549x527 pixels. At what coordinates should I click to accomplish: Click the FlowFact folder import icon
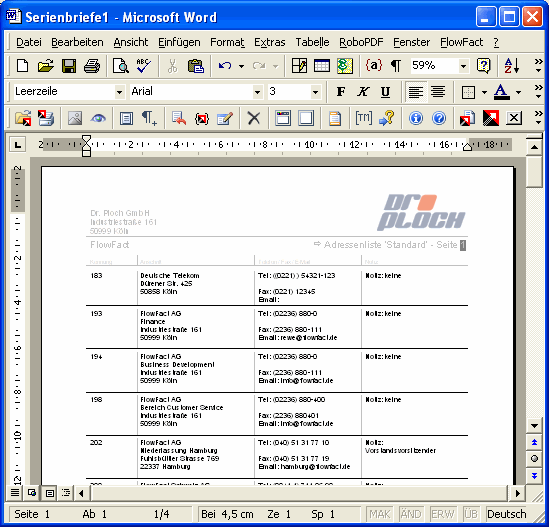[x=23, y=118]
